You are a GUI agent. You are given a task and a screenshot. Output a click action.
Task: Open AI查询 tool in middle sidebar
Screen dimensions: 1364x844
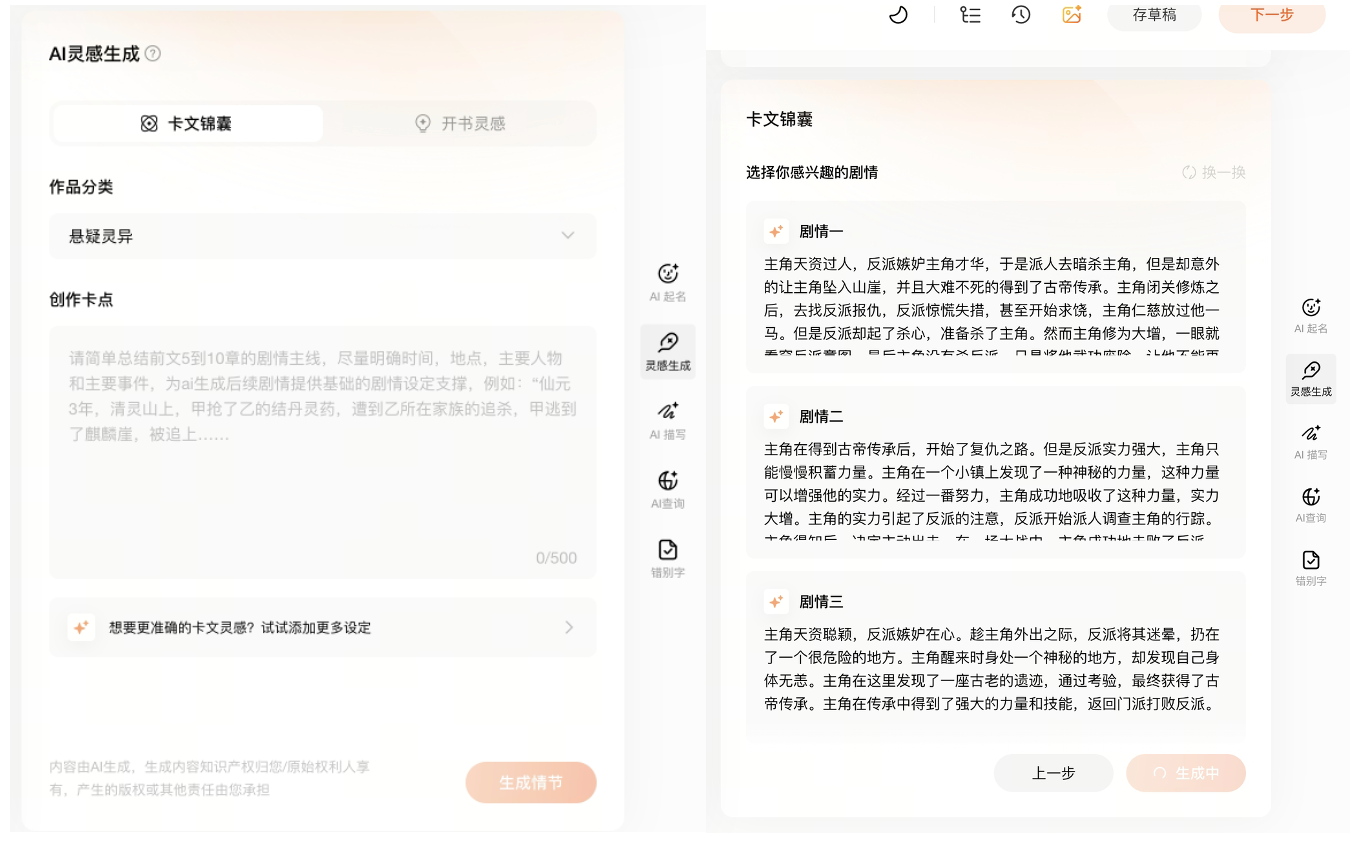pyautogui.click(x=668, y=482)
